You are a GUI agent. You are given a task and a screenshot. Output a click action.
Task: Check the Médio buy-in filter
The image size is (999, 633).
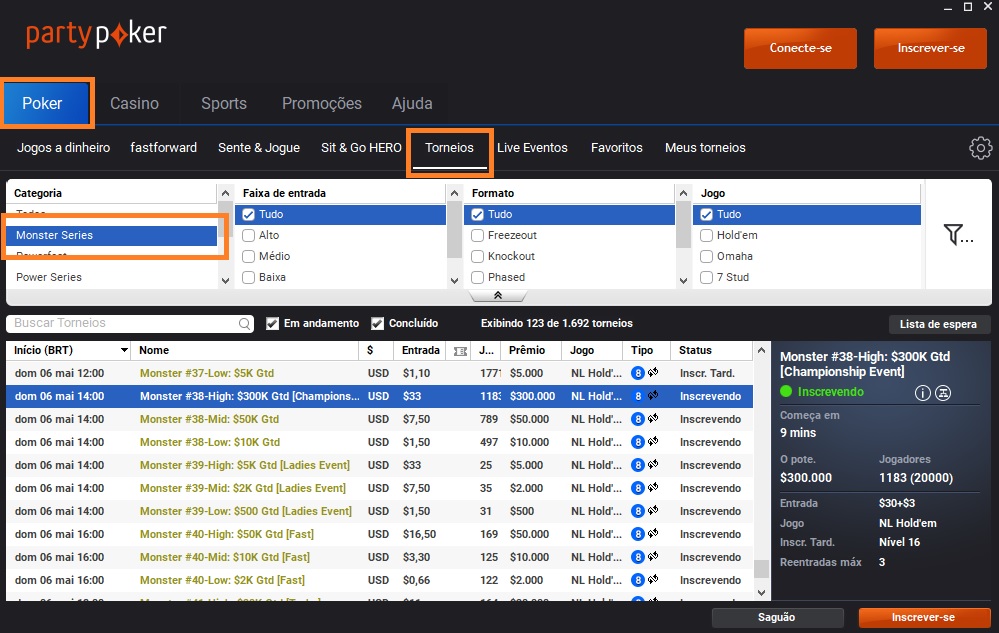248,257
